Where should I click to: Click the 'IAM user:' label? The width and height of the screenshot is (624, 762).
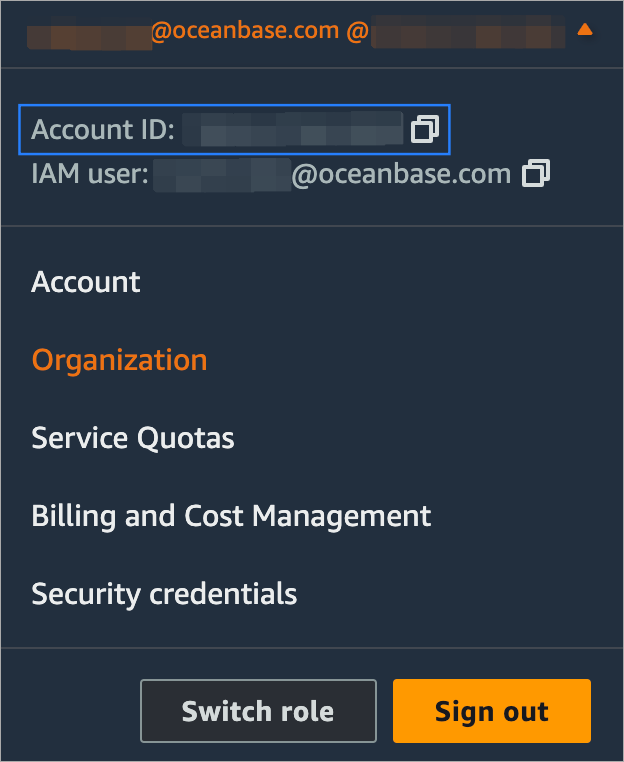coord(90,175)
